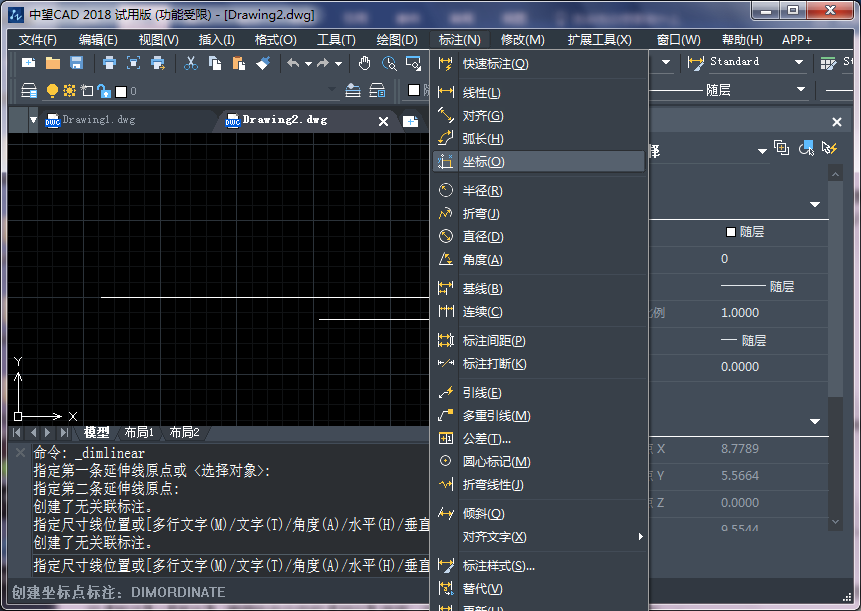Open the Layer Properties Manager icon
The image size is (861, 611).
(x=27, y=89)
